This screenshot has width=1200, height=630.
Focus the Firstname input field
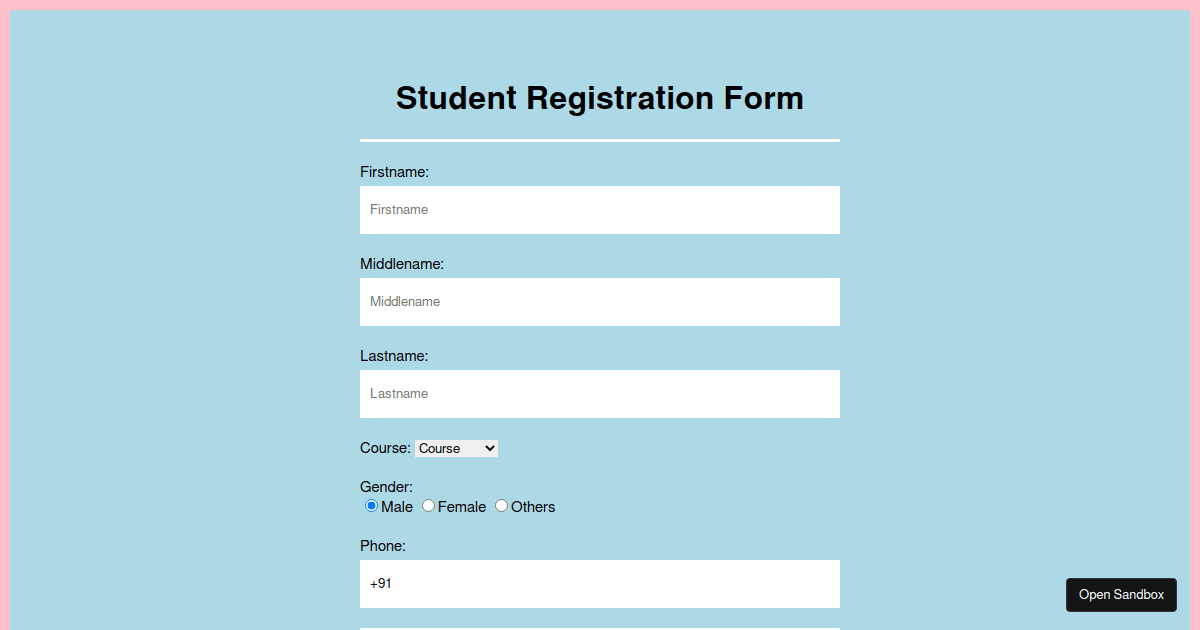click(600, 210)
